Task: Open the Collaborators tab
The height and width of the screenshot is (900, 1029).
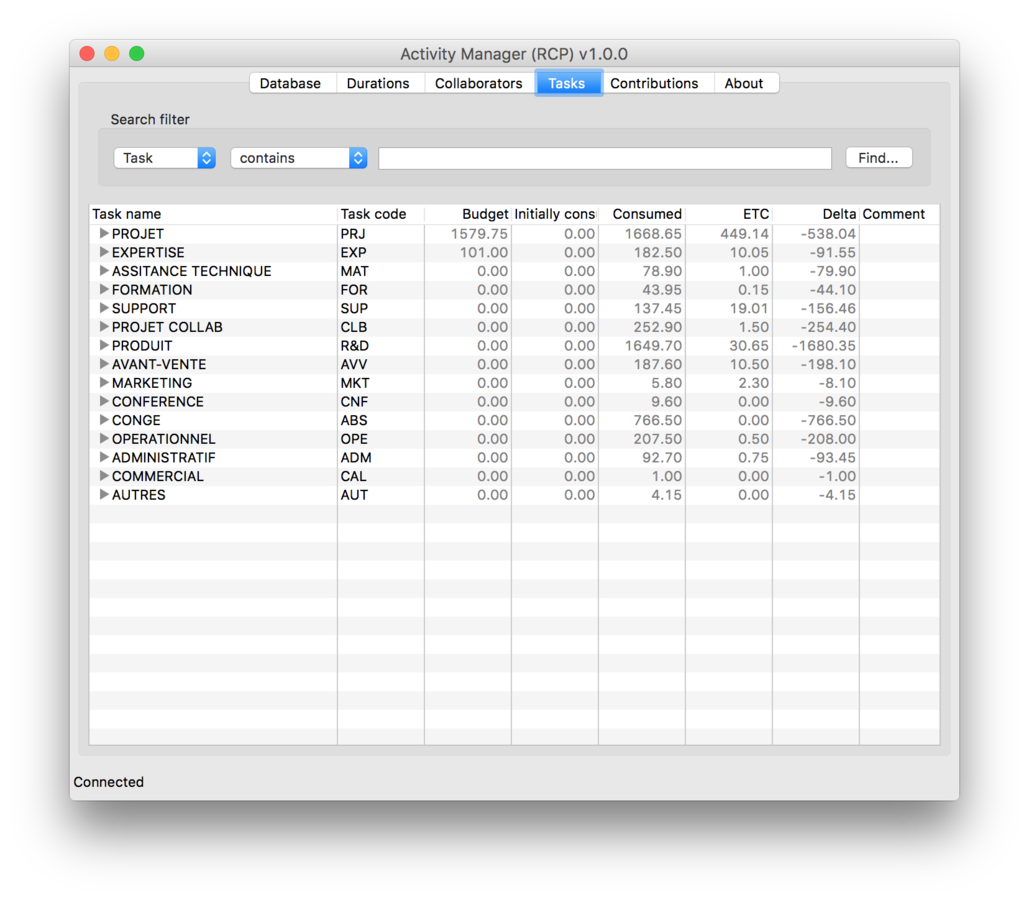Action: (478, 83)
